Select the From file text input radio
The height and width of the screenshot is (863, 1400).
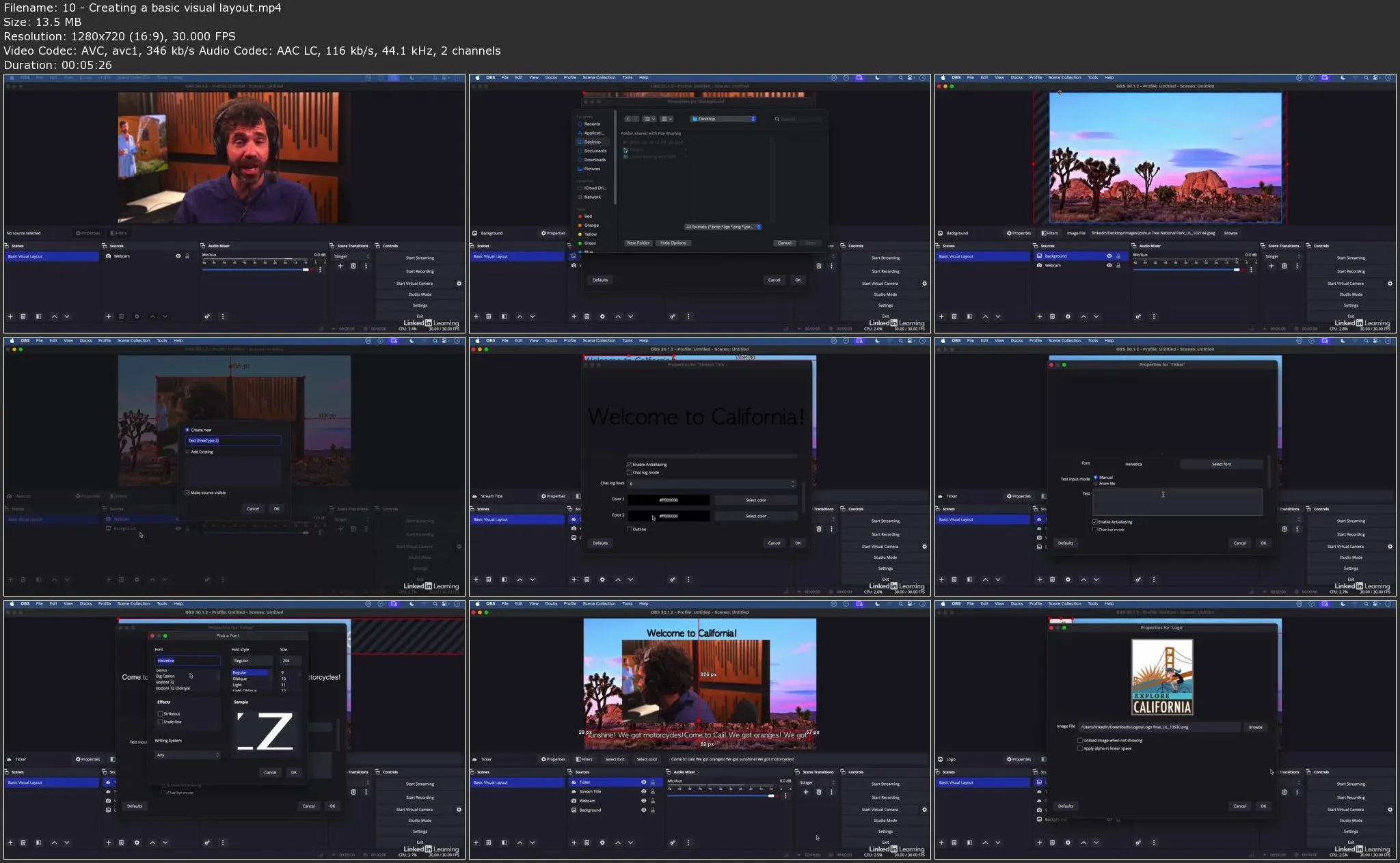click(x=1096, y=484)
